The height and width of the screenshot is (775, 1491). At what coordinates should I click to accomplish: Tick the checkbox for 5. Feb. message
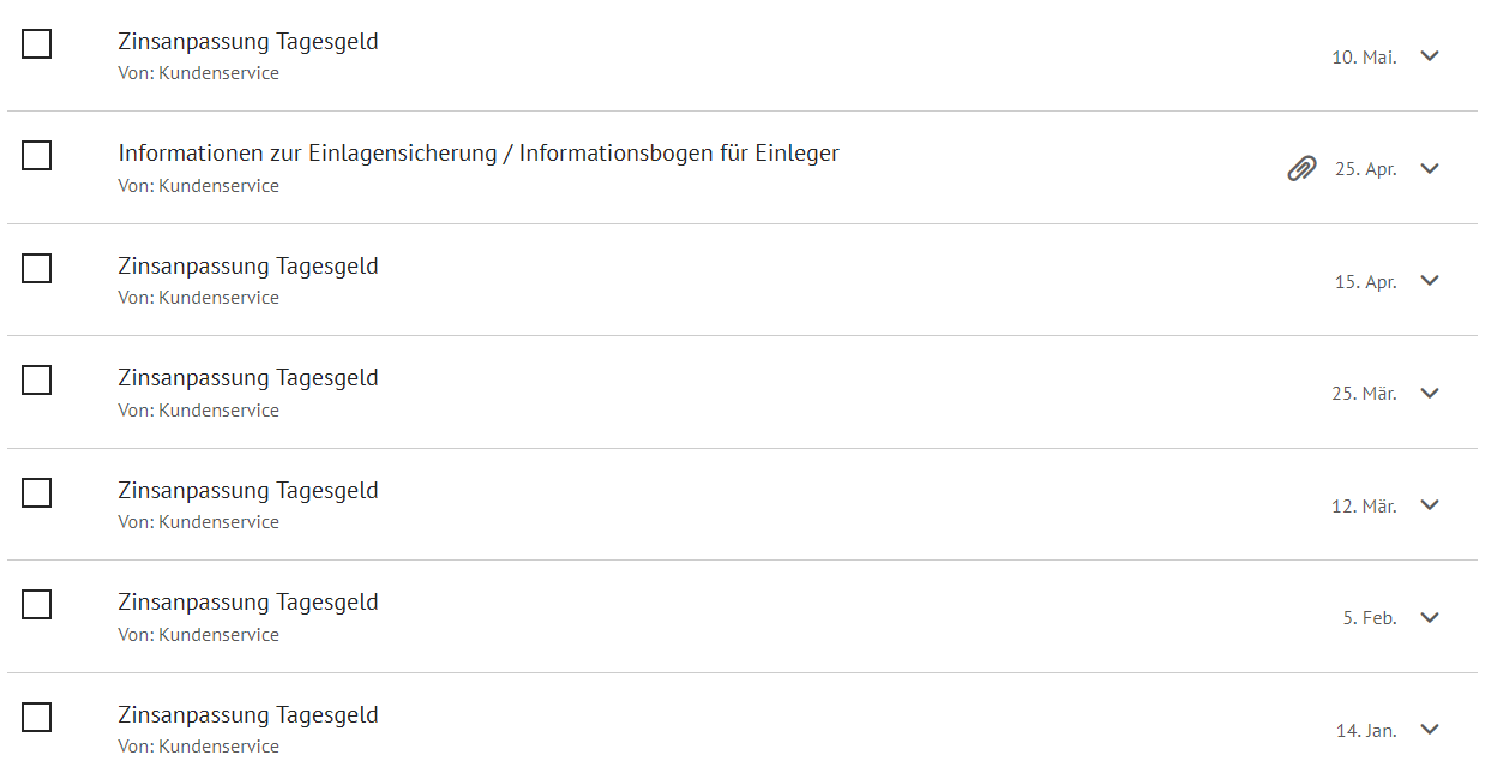37,605
